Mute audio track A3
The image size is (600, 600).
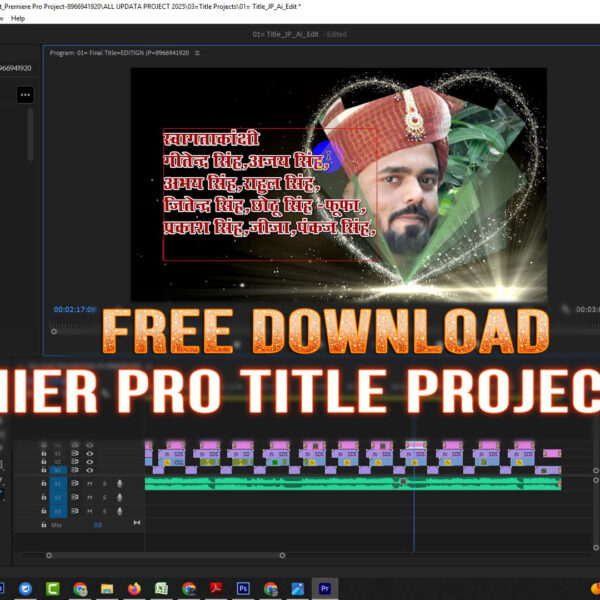point(90,511)
